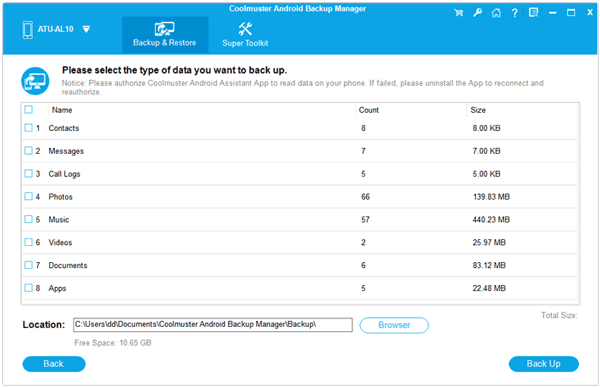The image size is (600, 387).
Task: Click the key register icon
Action: (477, 13)
